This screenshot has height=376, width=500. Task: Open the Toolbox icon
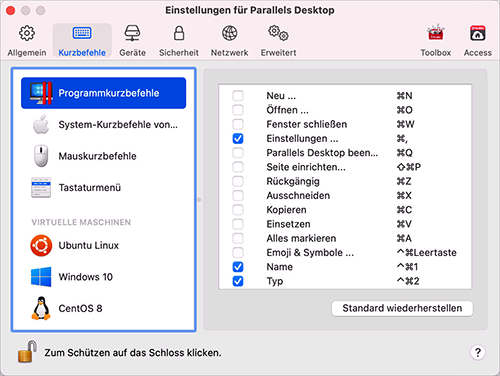(436, 32)
